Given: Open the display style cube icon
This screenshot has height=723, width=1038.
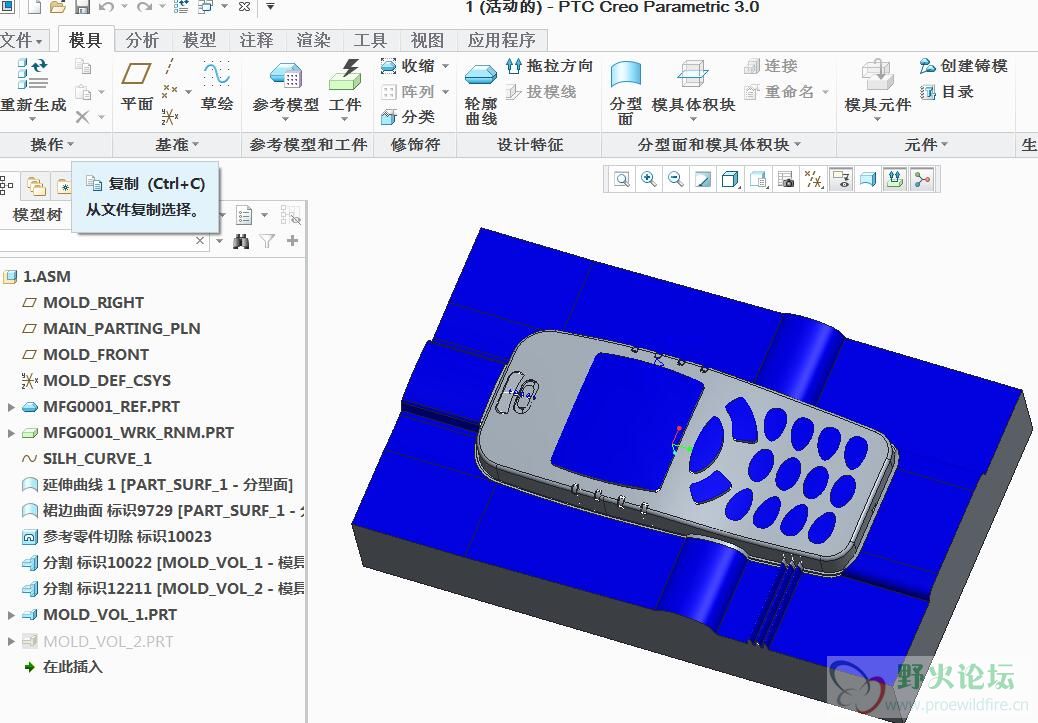Looking at the screenshot, I should coord(730,179).
